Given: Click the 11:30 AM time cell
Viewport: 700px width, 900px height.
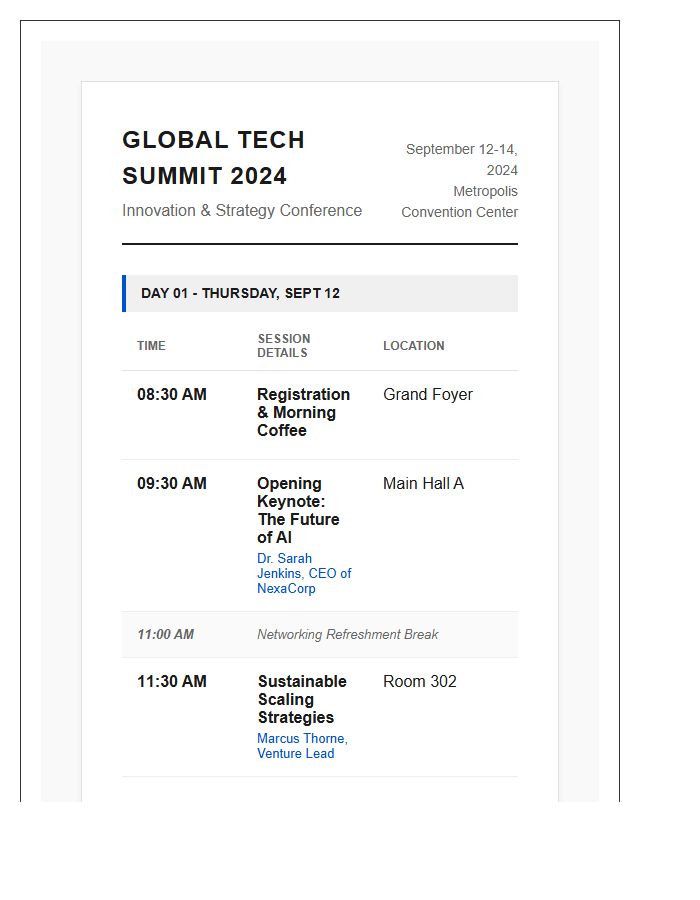Looking at the screenshot, I should coord(172,681).
